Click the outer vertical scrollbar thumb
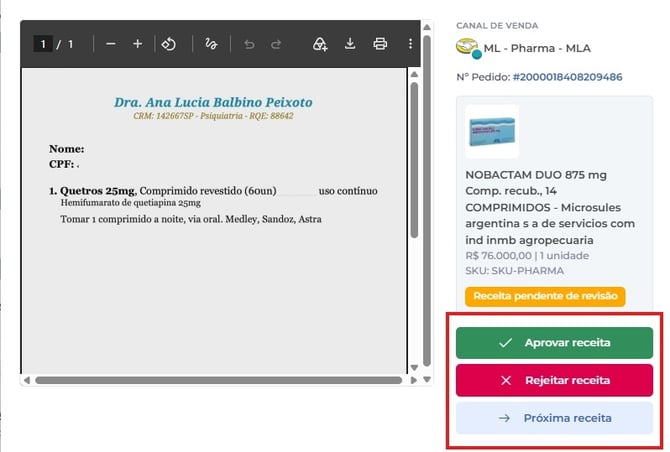This screenshot has width=670, height=452. coord(426,201)
